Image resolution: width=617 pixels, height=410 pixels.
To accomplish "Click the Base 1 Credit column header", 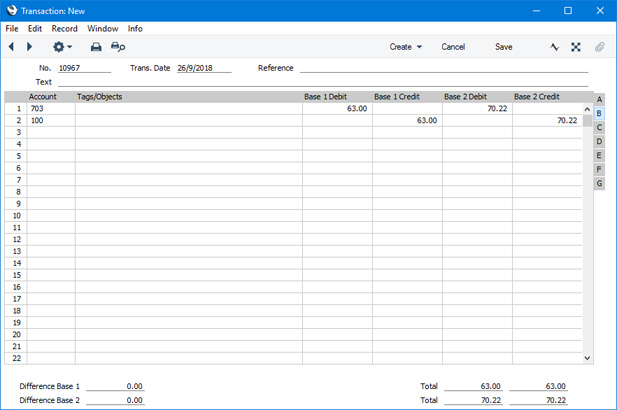I will [397, 97].
